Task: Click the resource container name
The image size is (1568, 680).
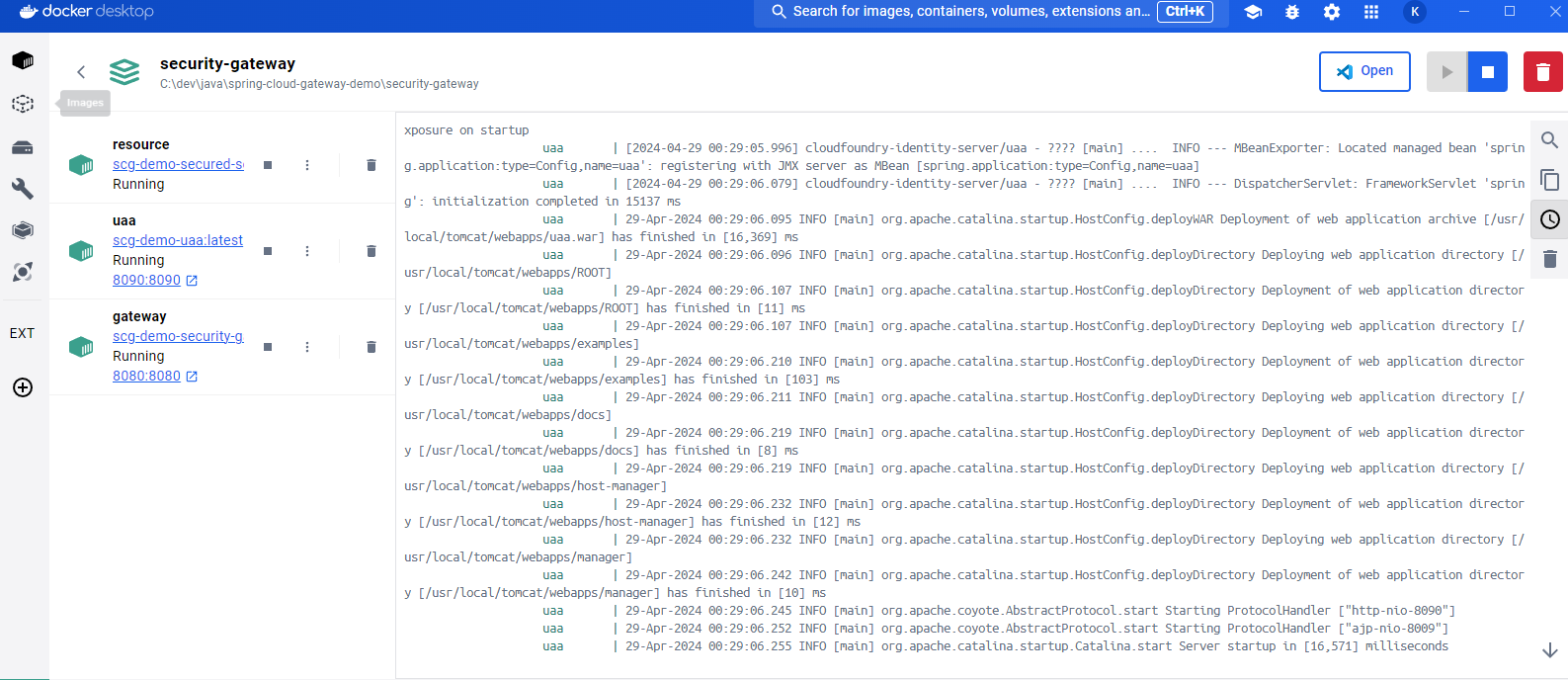Action: pyautogui.click(x=140, y=144)
